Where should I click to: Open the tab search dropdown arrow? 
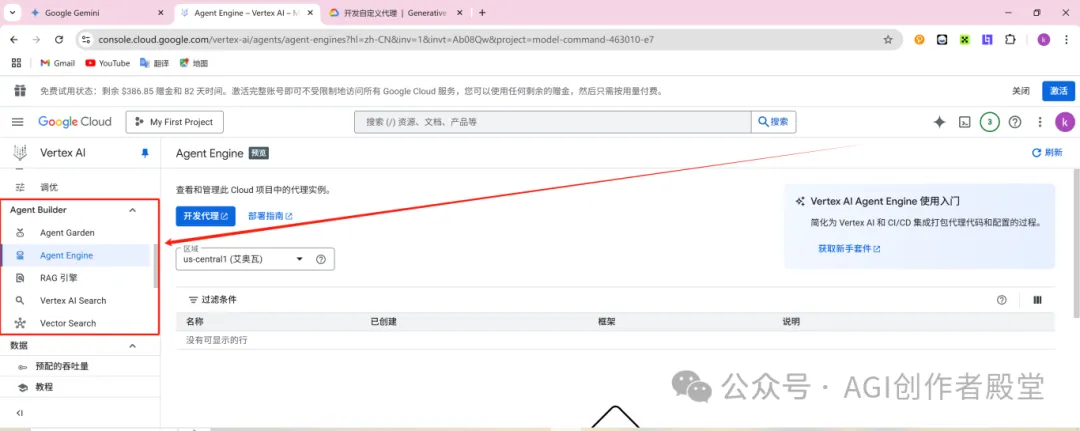coord(12,12)
